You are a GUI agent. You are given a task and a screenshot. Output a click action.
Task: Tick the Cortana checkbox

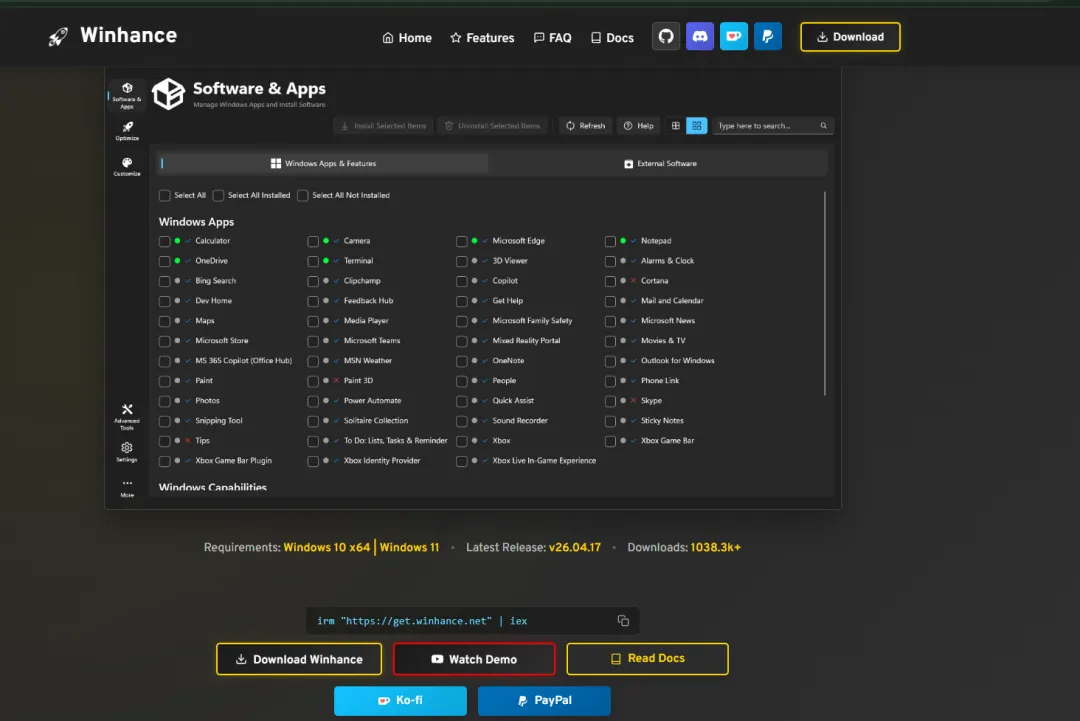610,281
